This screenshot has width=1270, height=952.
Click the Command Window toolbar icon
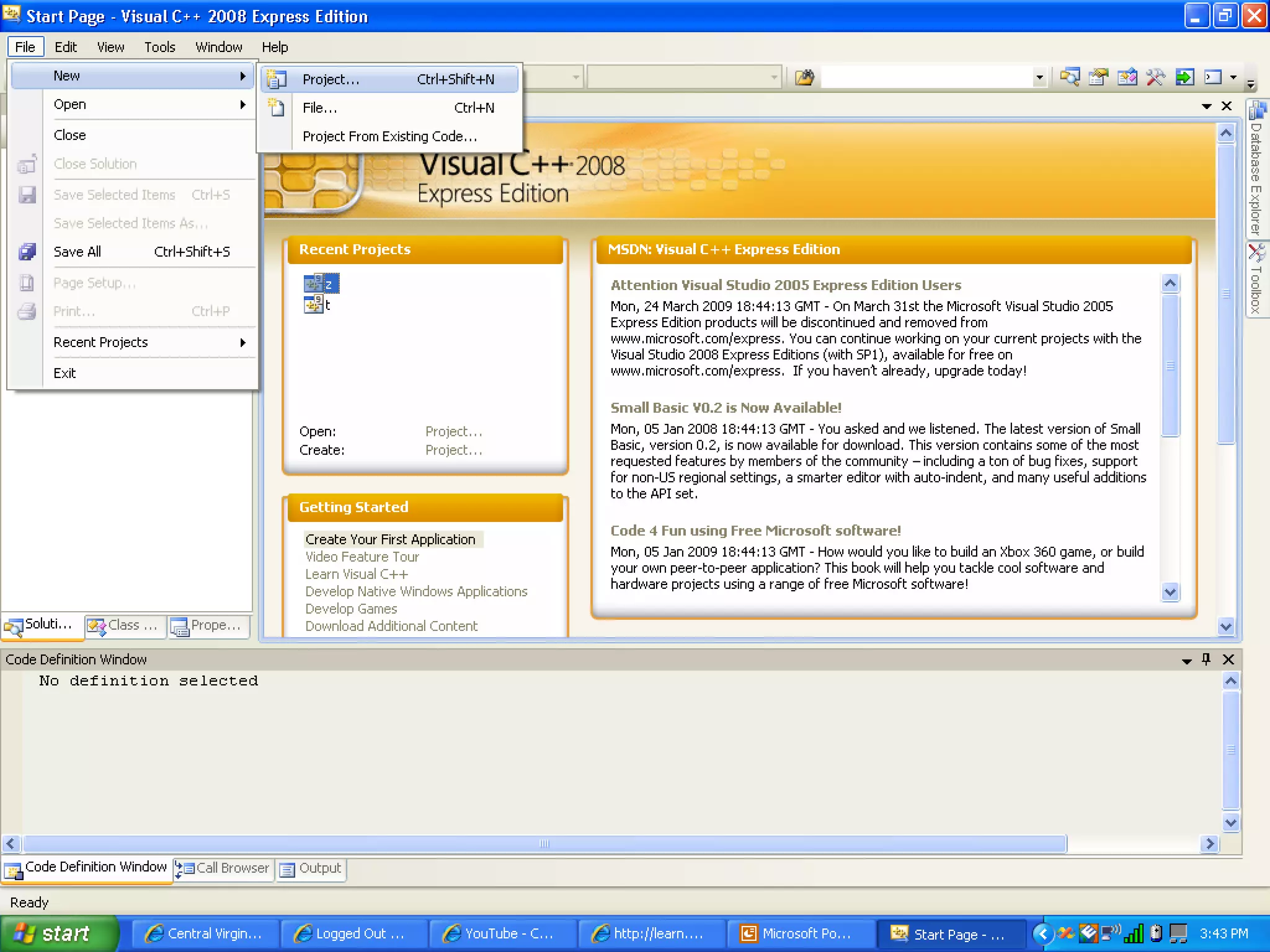coord(1212,77)
